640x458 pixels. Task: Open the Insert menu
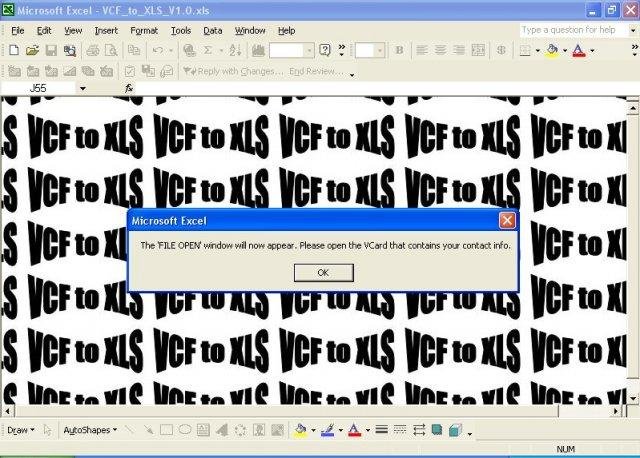[x=106, y=31]
